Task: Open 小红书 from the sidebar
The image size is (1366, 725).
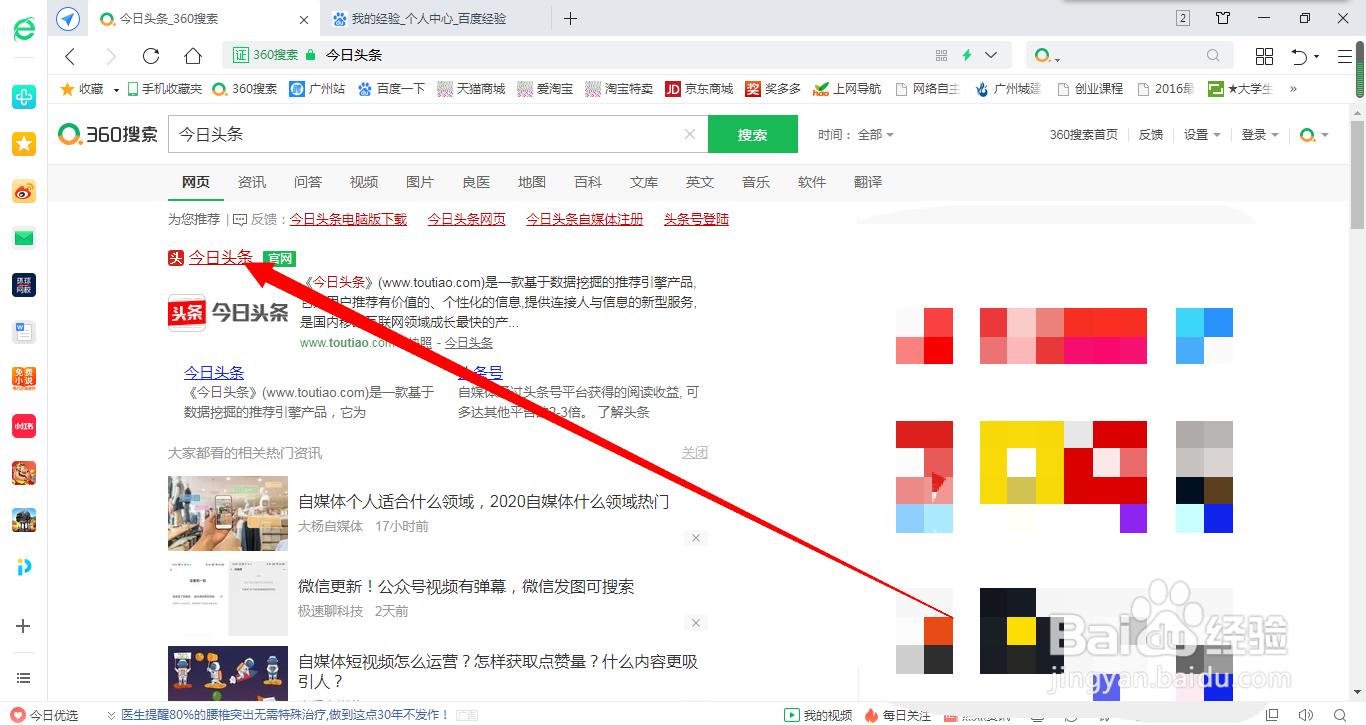Action: 24,425
